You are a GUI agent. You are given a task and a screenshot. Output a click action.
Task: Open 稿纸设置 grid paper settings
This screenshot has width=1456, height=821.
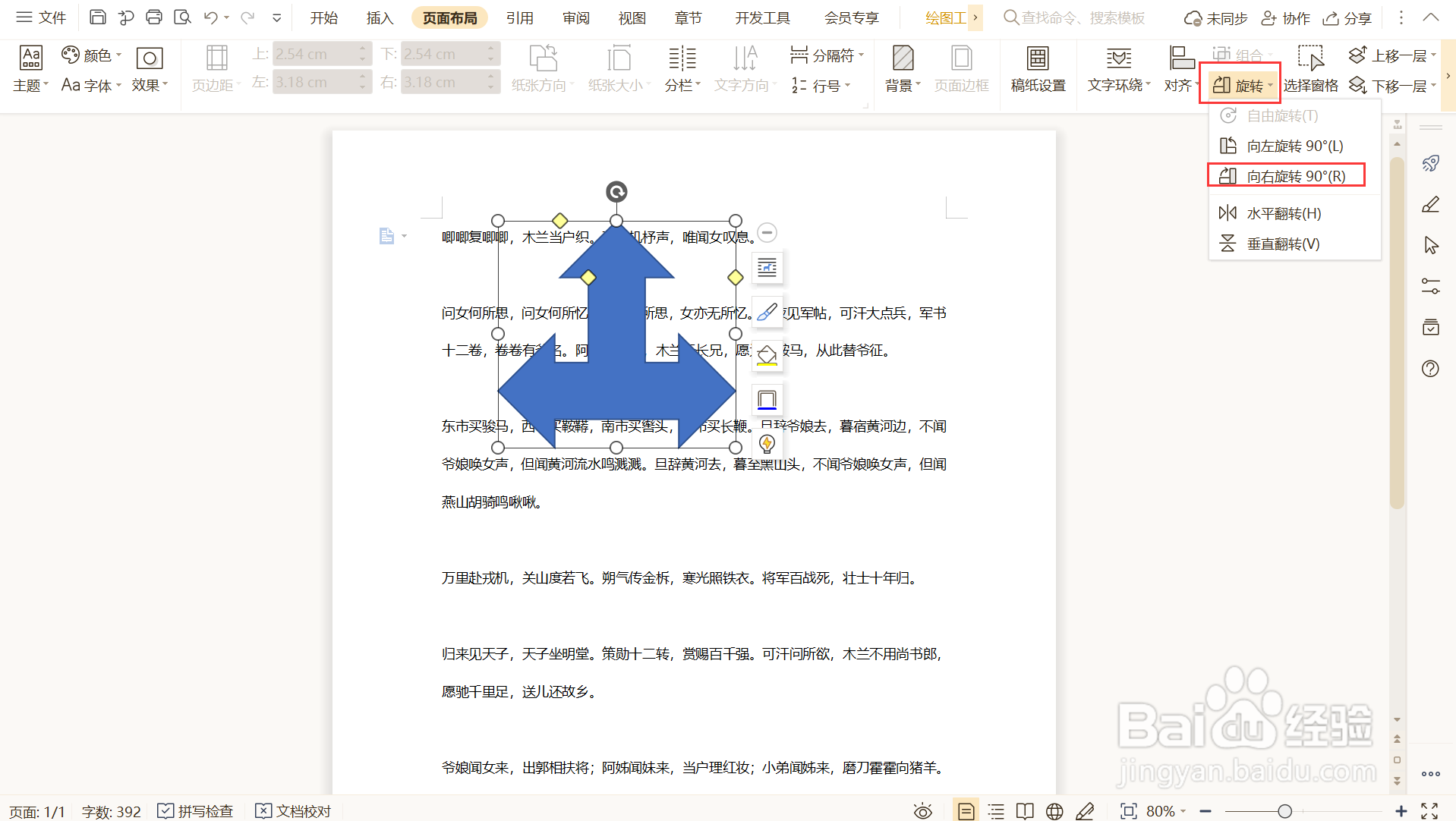(1038, 69)
